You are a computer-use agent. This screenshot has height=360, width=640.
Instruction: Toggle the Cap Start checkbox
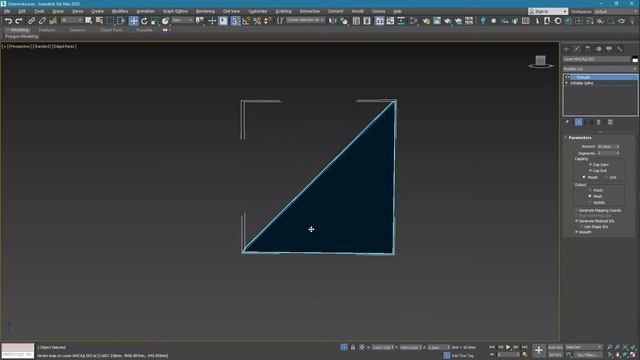[590, 164]
